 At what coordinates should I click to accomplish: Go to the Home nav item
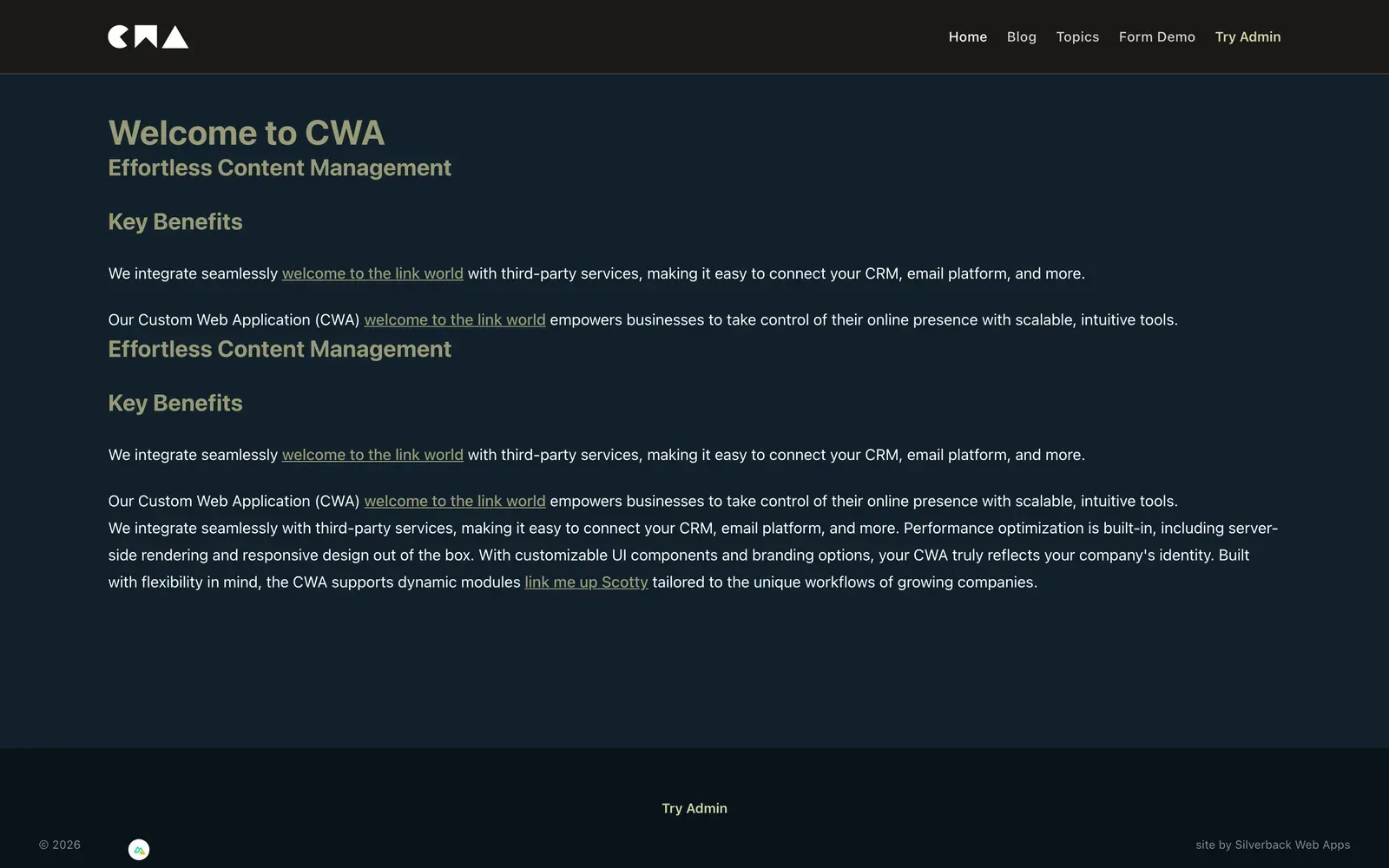967,36
